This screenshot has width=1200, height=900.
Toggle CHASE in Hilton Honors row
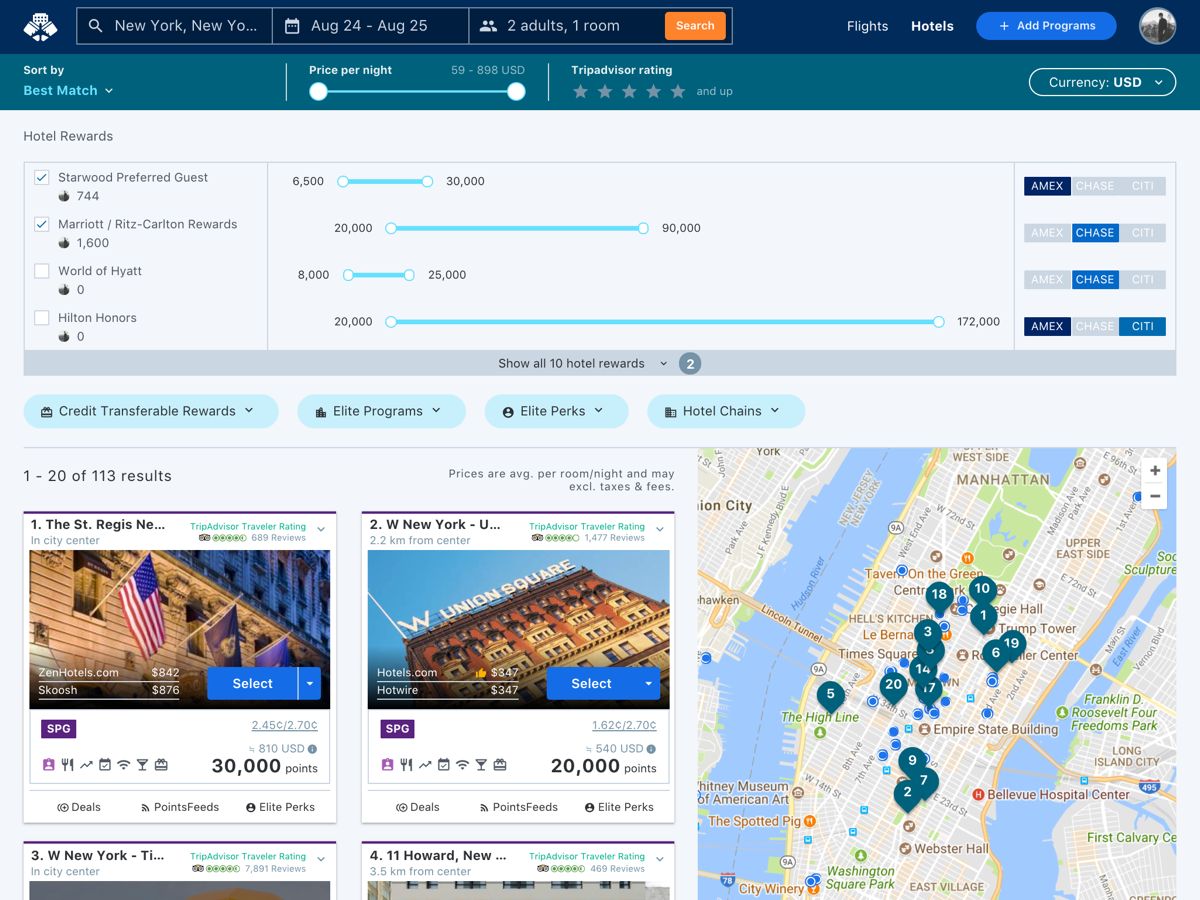1095,326
